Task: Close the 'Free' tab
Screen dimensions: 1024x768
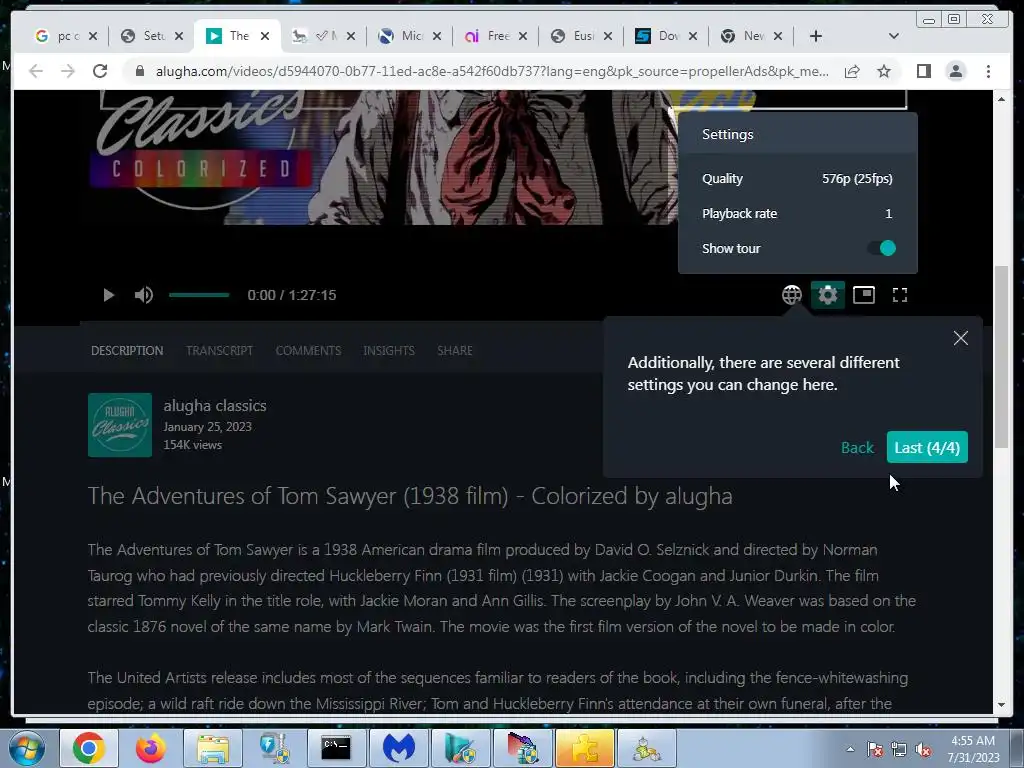Action: [522, 36]
